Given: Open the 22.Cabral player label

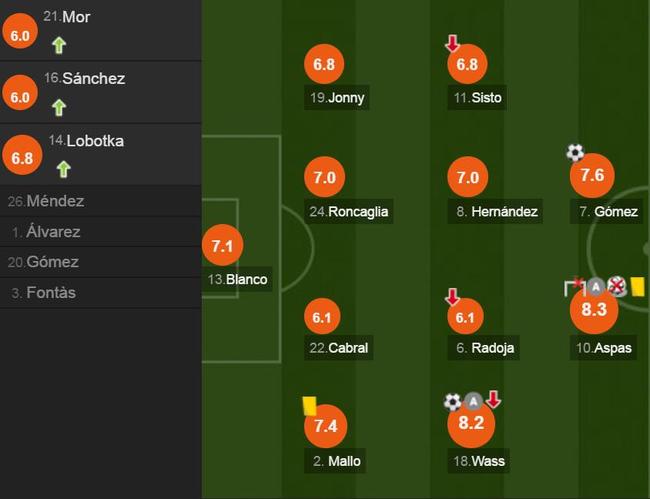Looking at the screenshot, I should (x=339, y=348).
